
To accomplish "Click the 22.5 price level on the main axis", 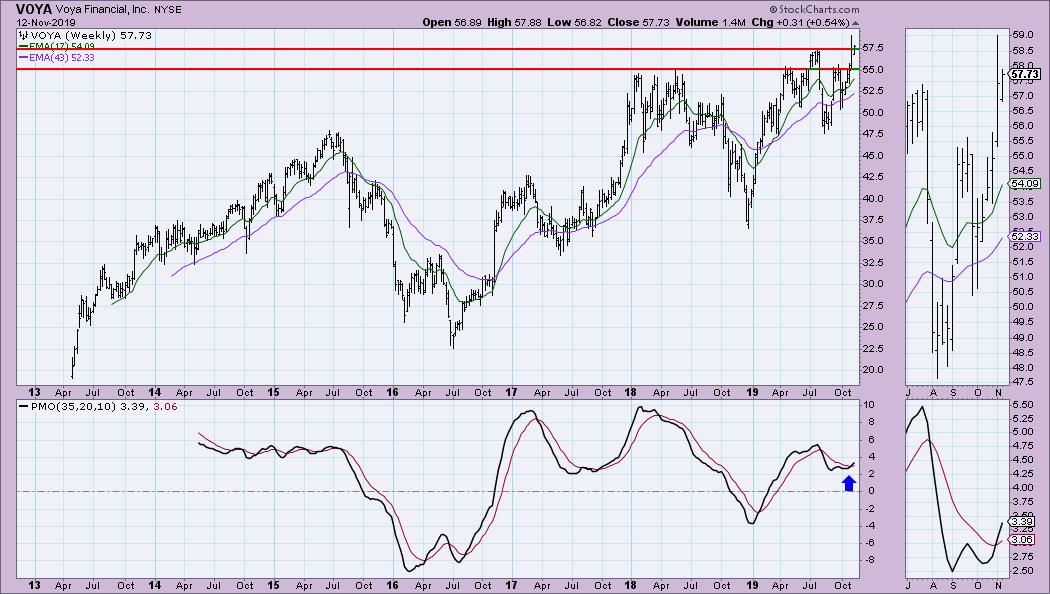I will 873,348.
